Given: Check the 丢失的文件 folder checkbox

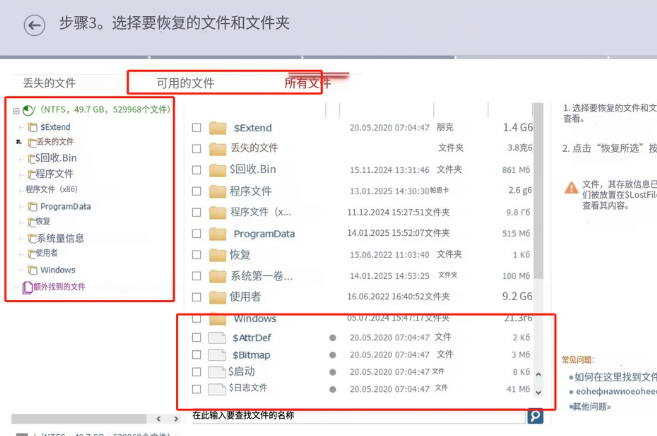Looking at the screenshot, I should (197, 149).
